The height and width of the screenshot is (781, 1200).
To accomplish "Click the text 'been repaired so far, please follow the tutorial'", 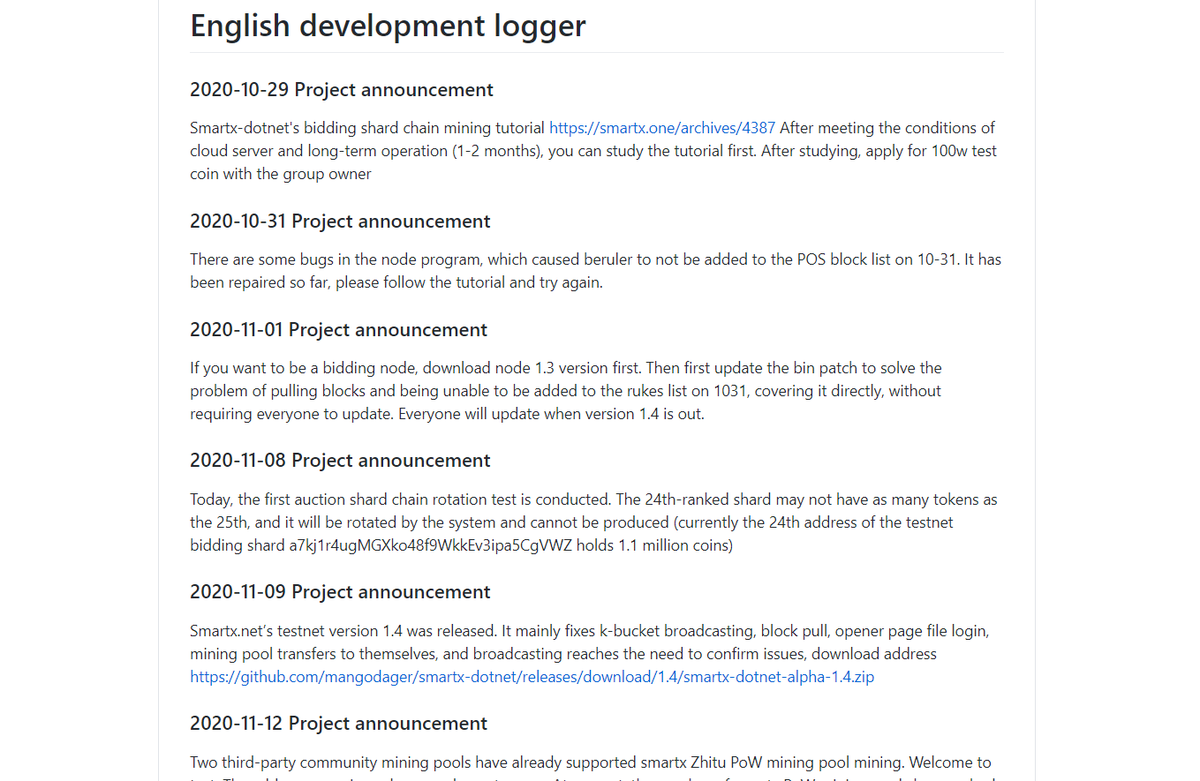I will pyautogui.click(x=347, y=282).
